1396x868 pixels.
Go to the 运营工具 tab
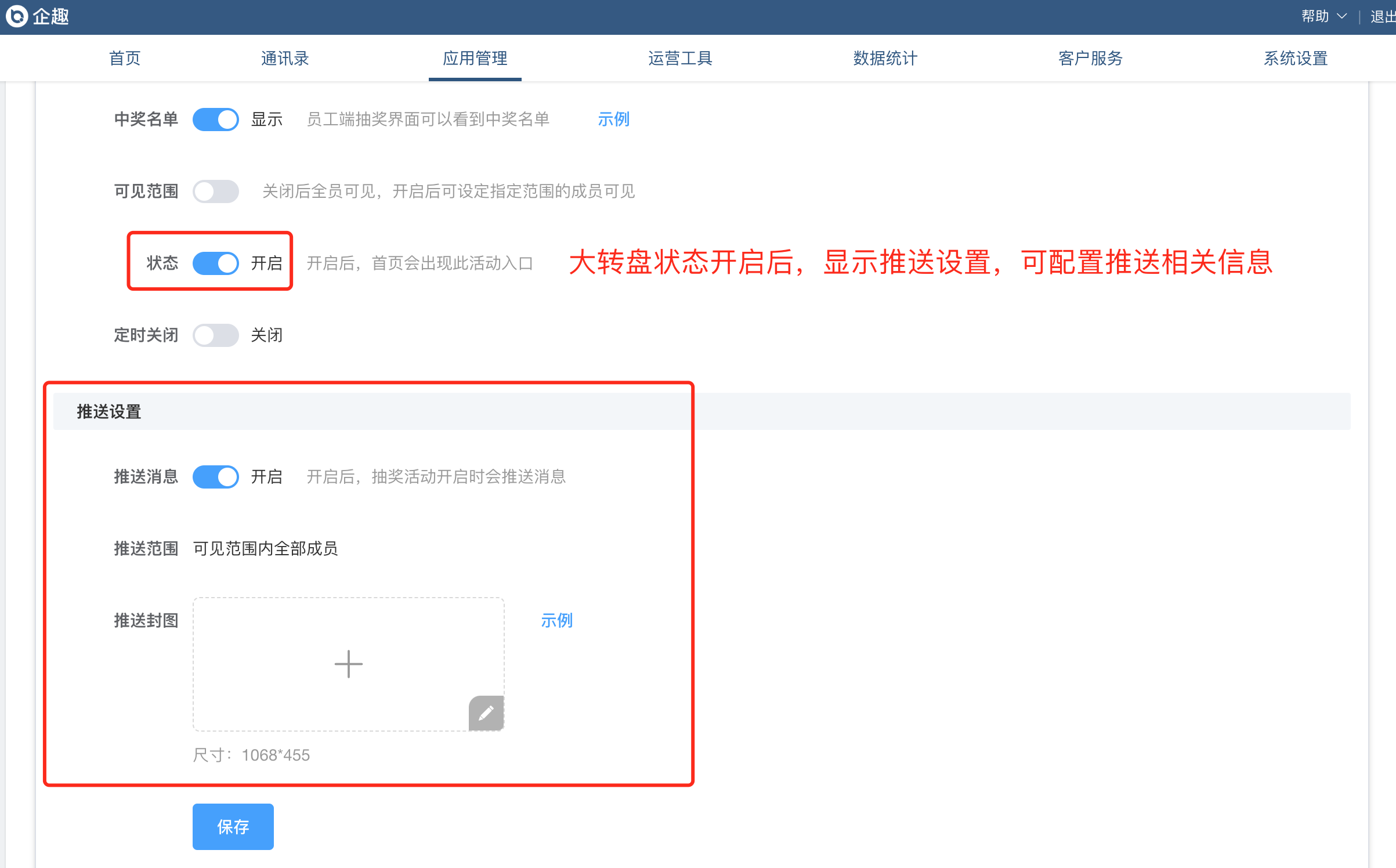pos(680,58)
